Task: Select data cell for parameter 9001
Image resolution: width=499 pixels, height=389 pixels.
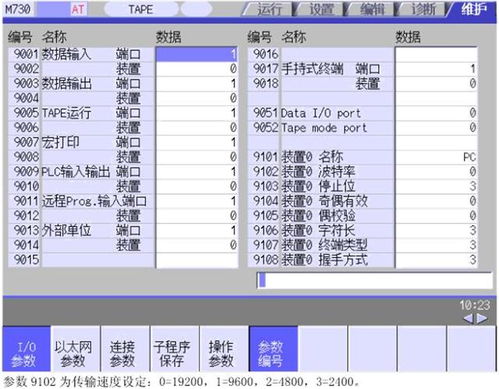Action: 197,54
